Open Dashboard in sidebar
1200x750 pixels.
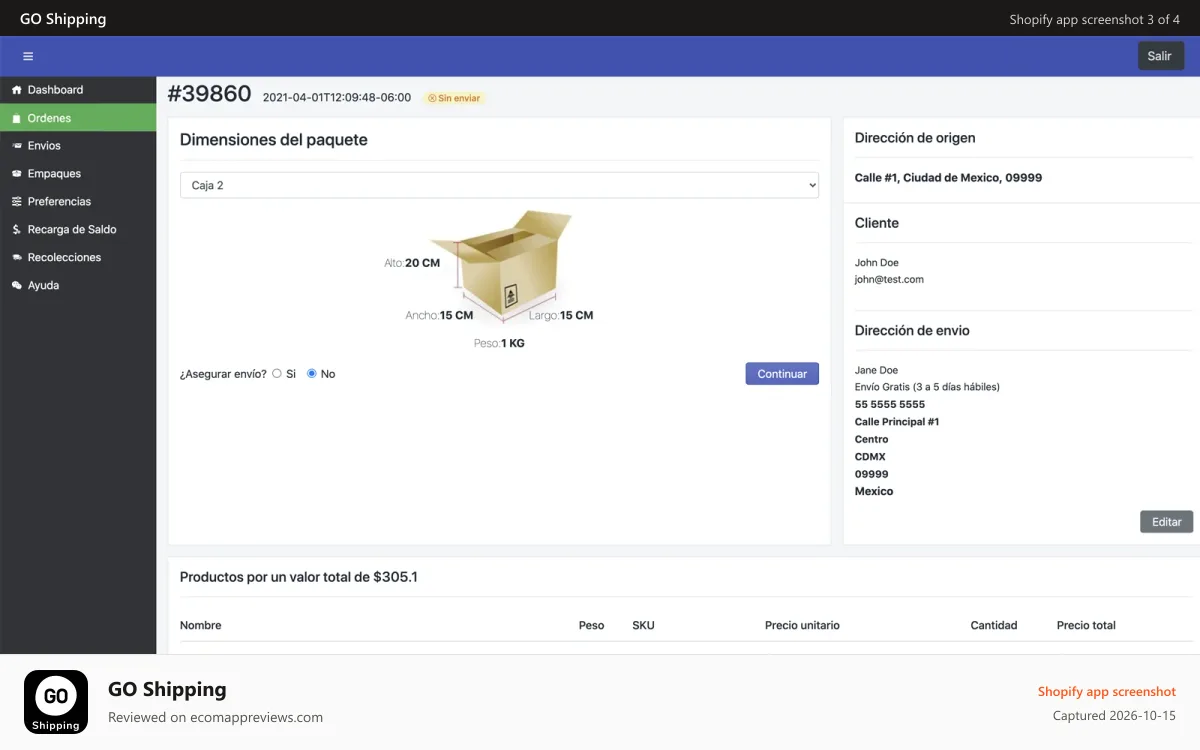[78, 90]
